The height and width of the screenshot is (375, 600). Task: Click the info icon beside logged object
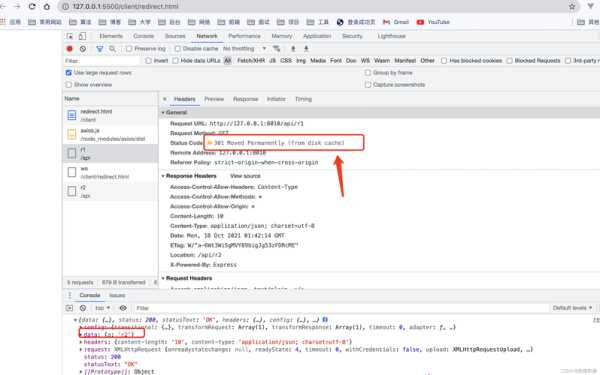click(325, 320)
